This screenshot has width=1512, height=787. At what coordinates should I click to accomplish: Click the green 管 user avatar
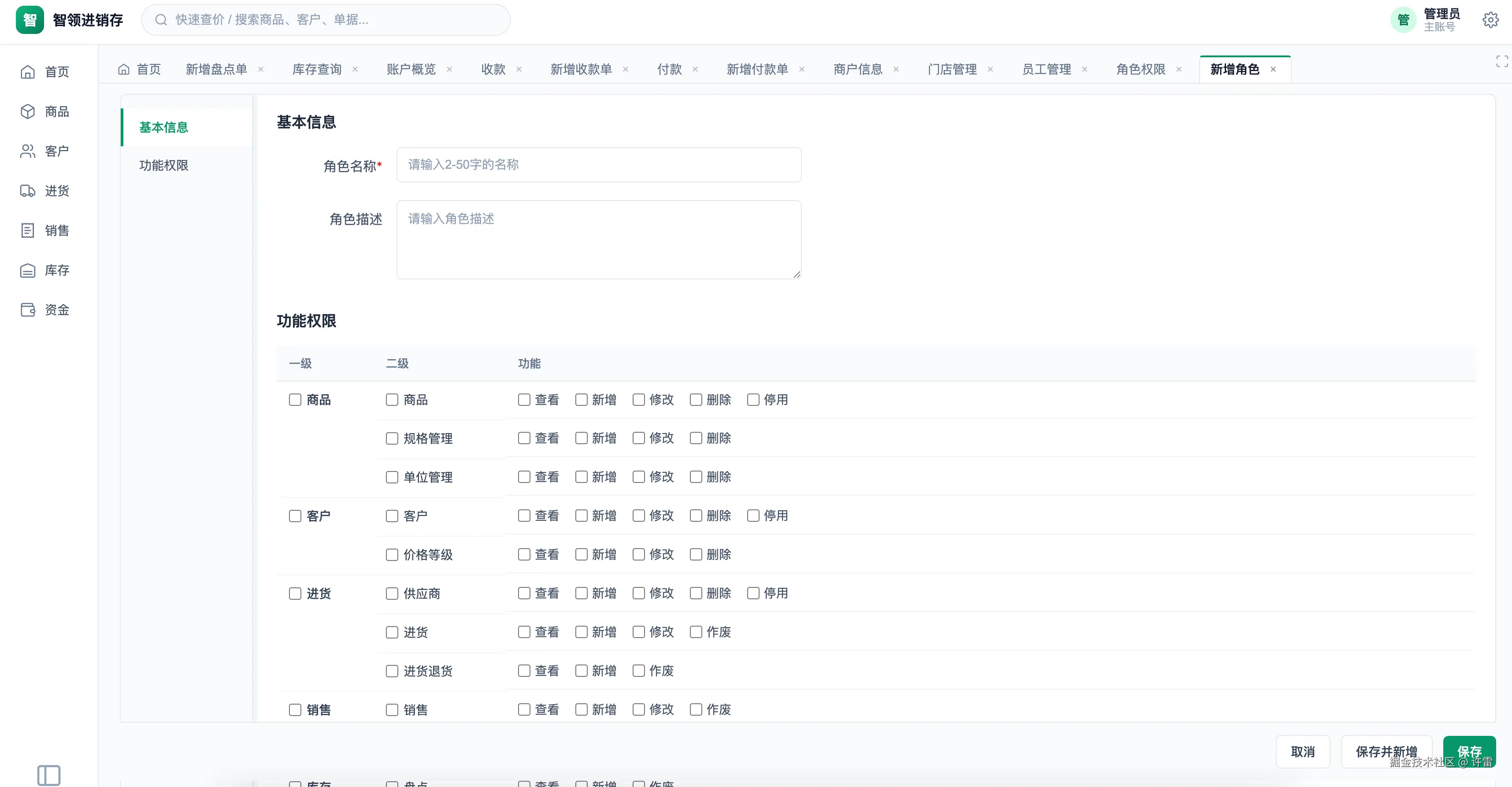click(x=1403, y=20)
